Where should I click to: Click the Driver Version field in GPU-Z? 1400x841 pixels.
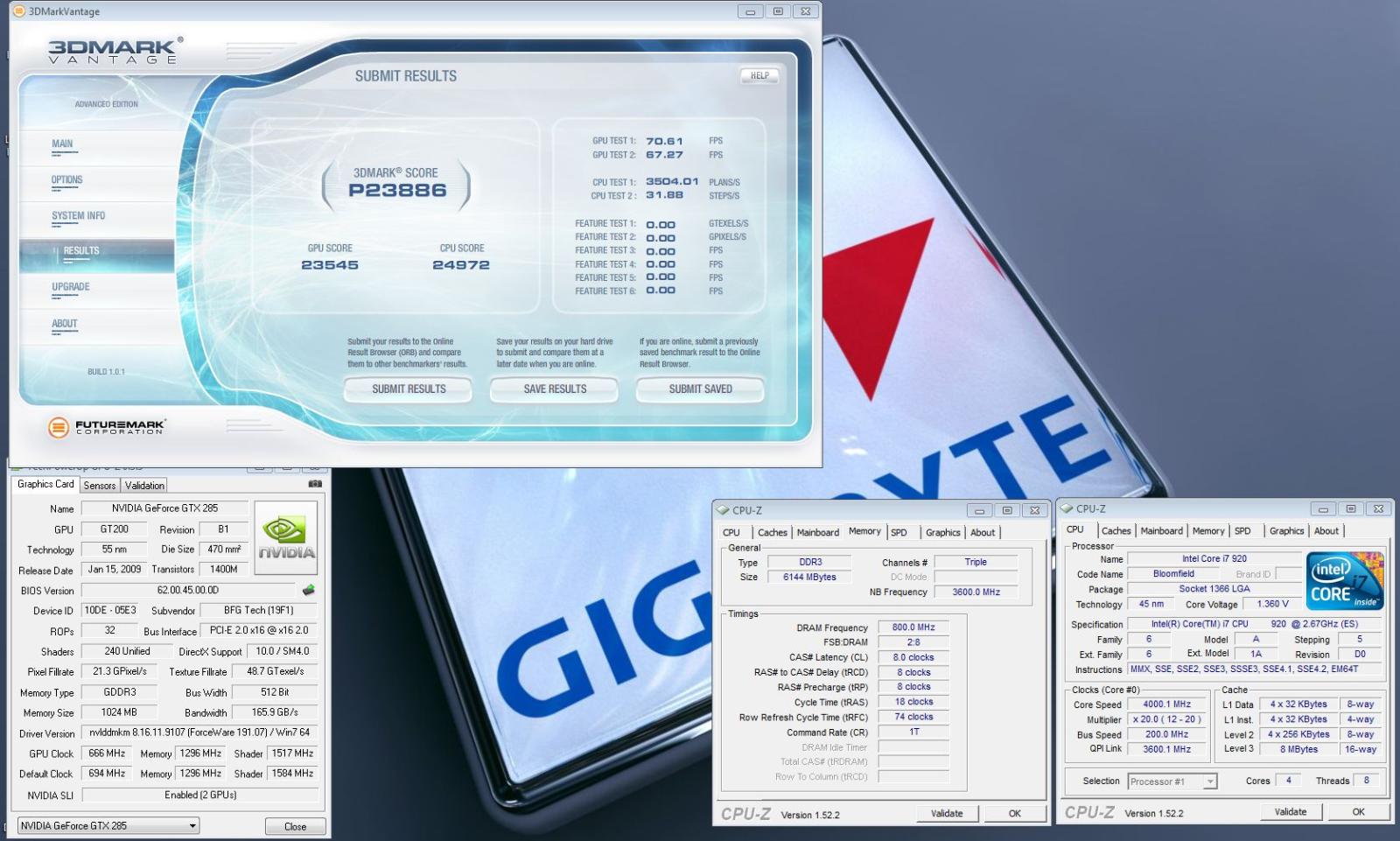click(199, 732)
